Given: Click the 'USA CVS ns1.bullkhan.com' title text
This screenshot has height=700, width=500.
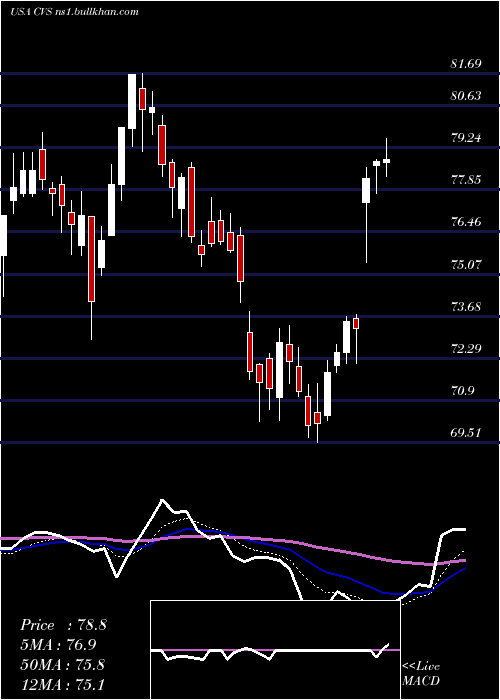Looking at the screenshot, I should coord(75,12).
